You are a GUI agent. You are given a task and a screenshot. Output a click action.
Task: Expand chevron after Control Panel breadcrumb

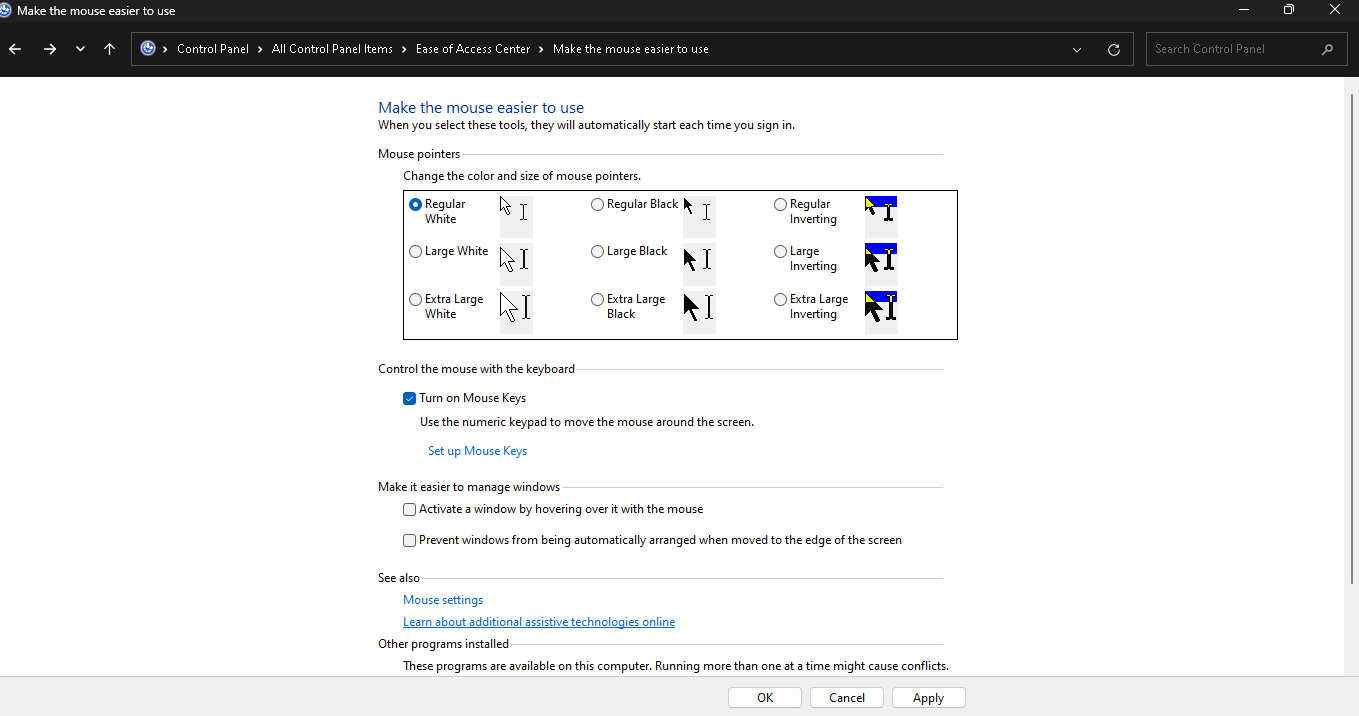point(260,48)
